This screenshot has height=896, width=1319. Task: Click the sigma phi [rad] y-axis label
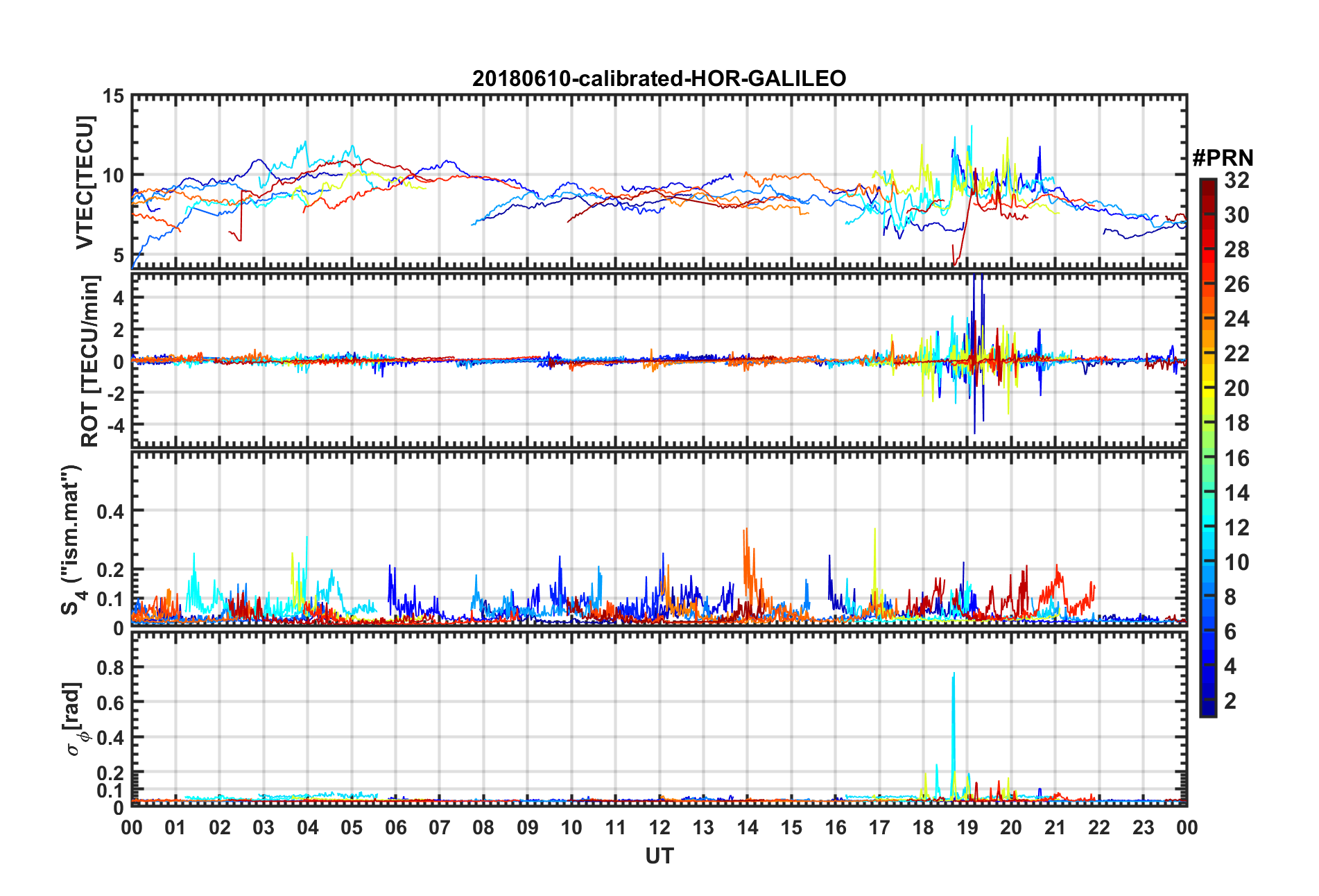tap(74, 719)
